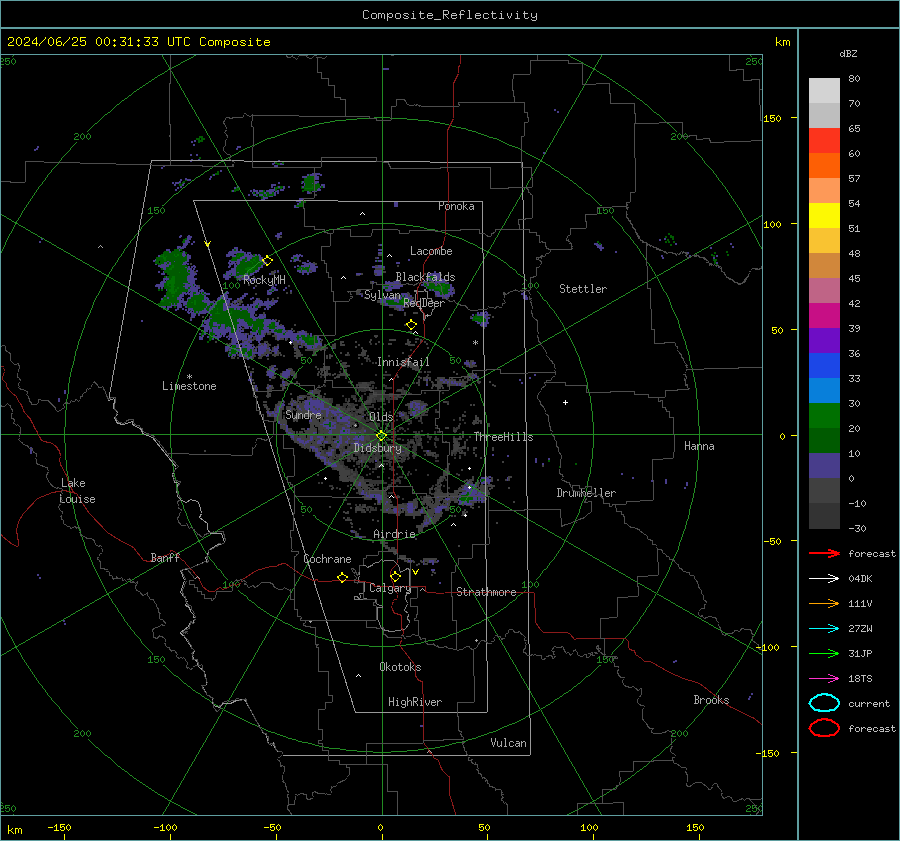Click the yellow V marker right of Calgary diamond
Viewport: 900px width, 841px height.
pos(415,572)
